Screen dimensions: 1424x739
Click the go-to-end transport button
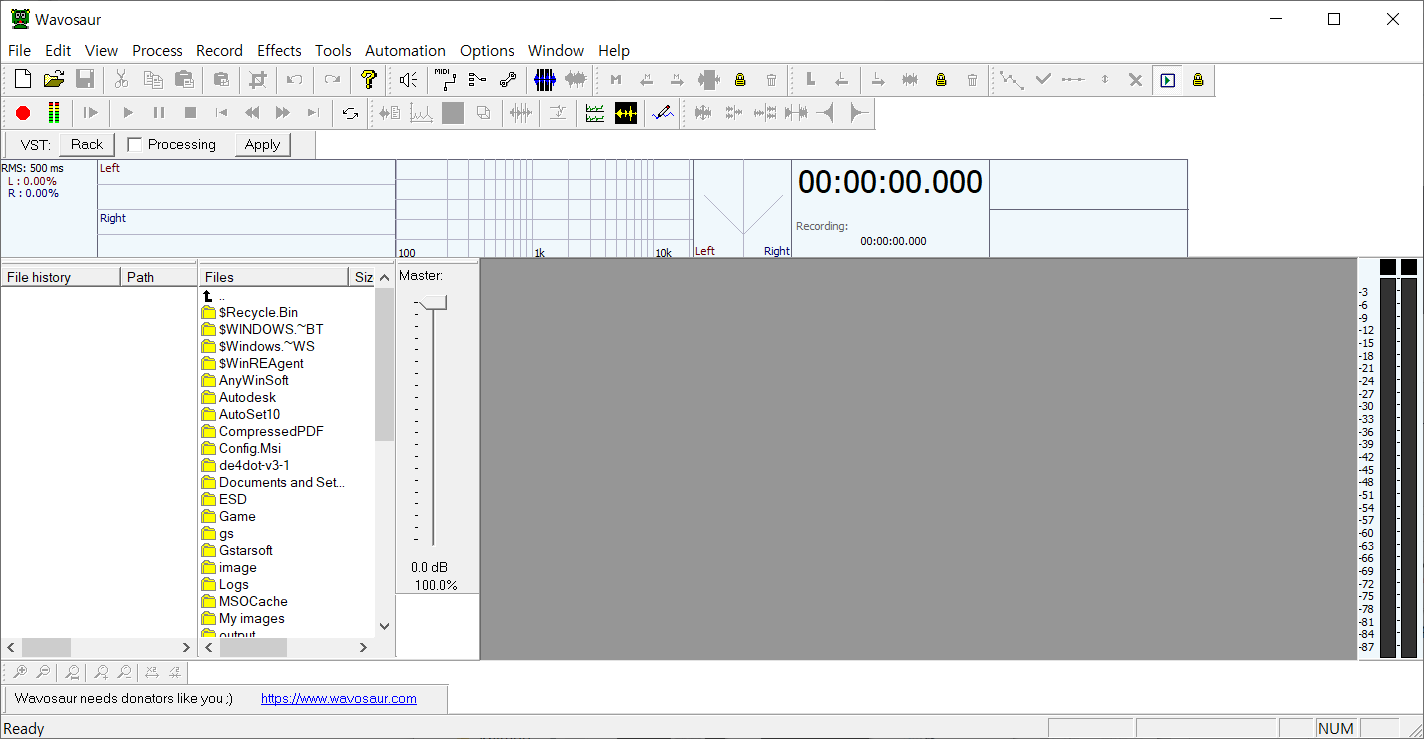314,113
